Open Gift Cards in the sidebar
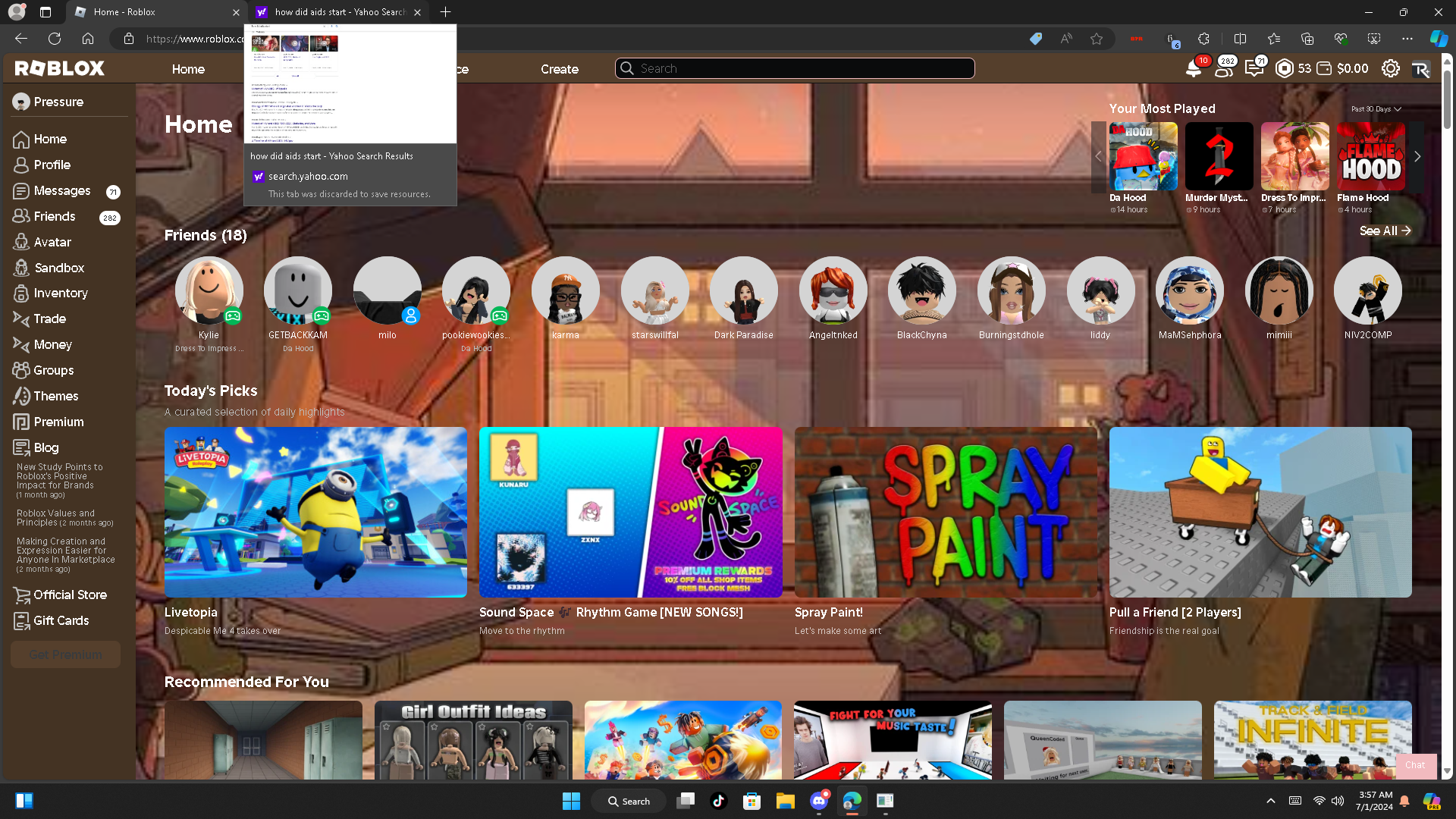 tap(61, 620)
